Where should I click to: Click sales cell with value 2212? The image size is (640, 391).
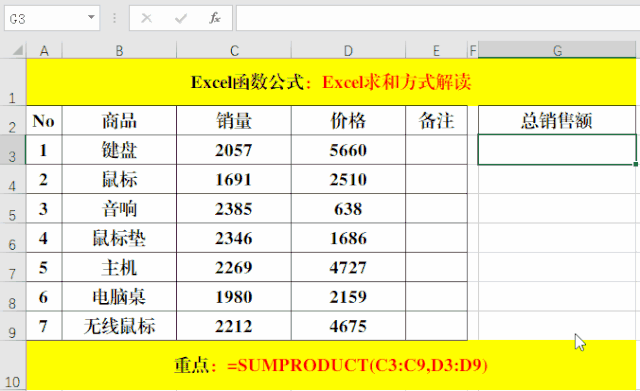(x=234, y=326)
